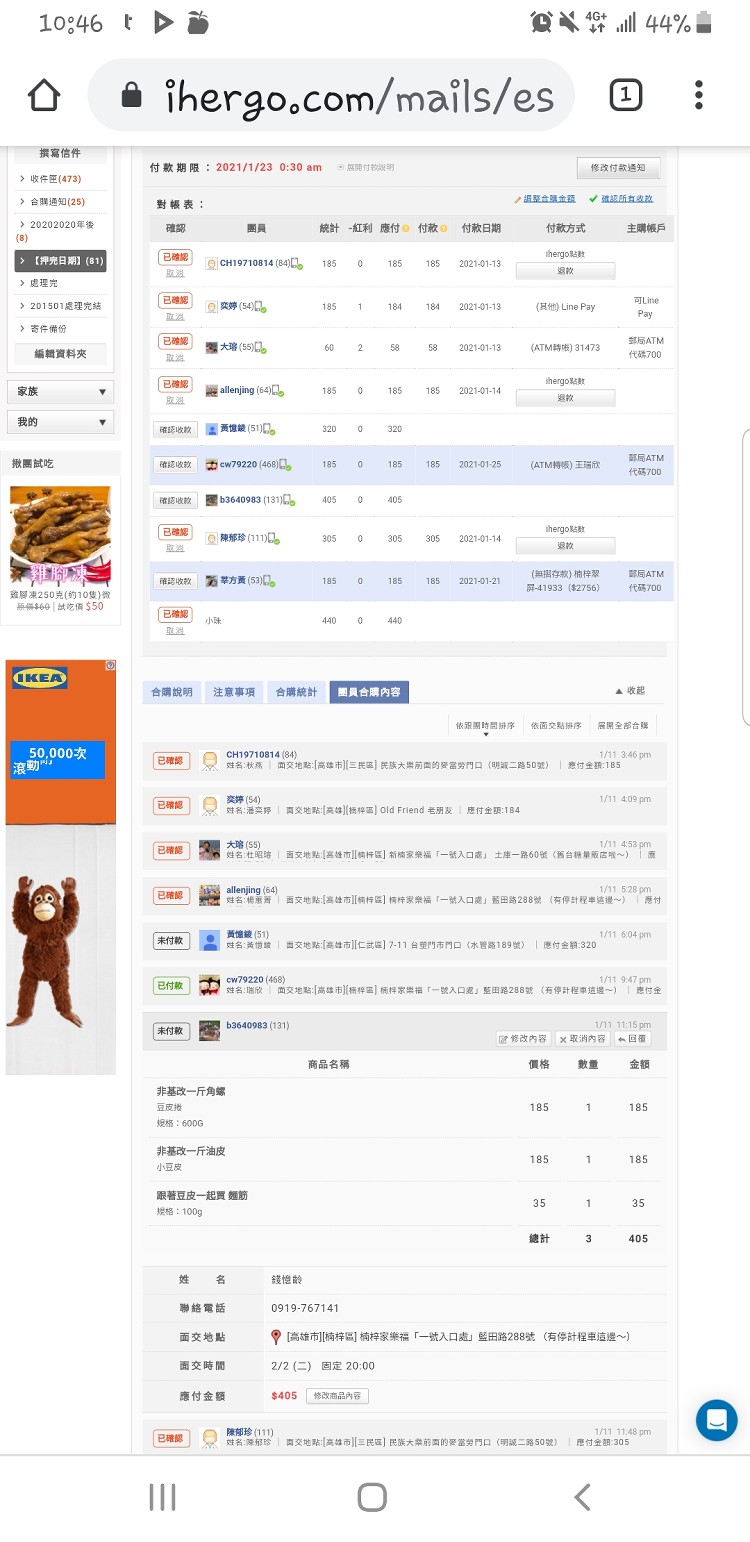Click 退款 button in 陳郁珍 table row
Image resolution: width=750 pixels, height=1542 pixels.
pos(565,546)
